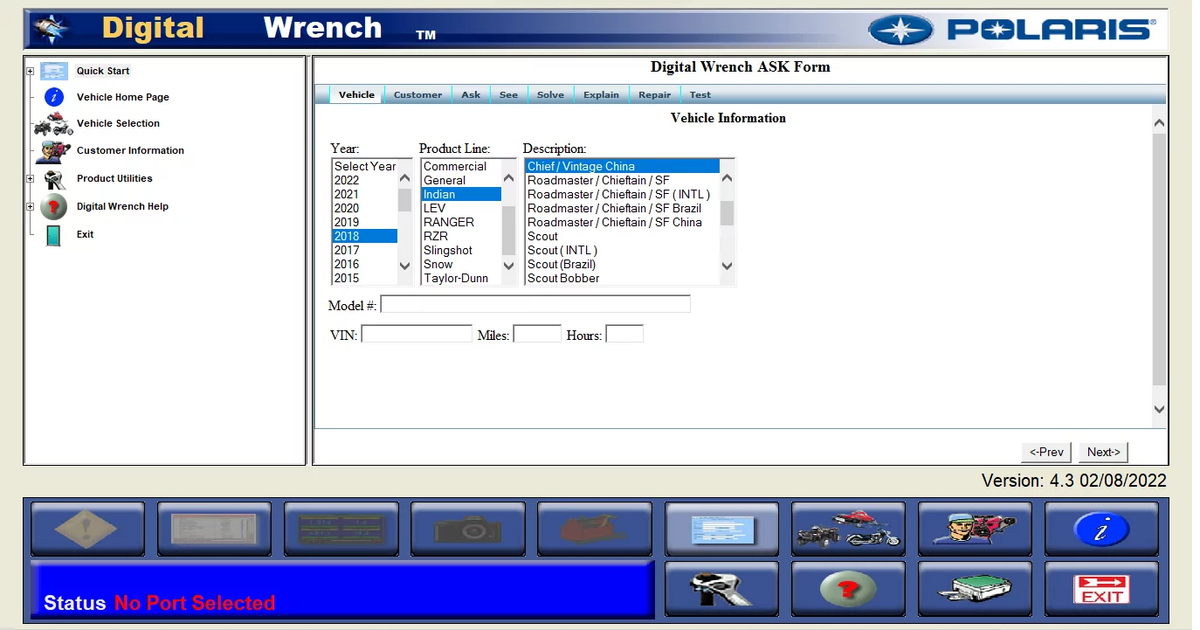Switch to the Customer tab
The width and height of the screenshot is (1200, 630).
(417, 94)
